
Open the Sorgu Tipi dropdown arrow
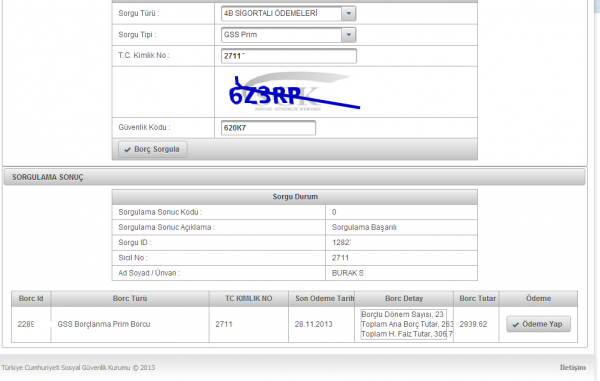click(x=349, y=35)
